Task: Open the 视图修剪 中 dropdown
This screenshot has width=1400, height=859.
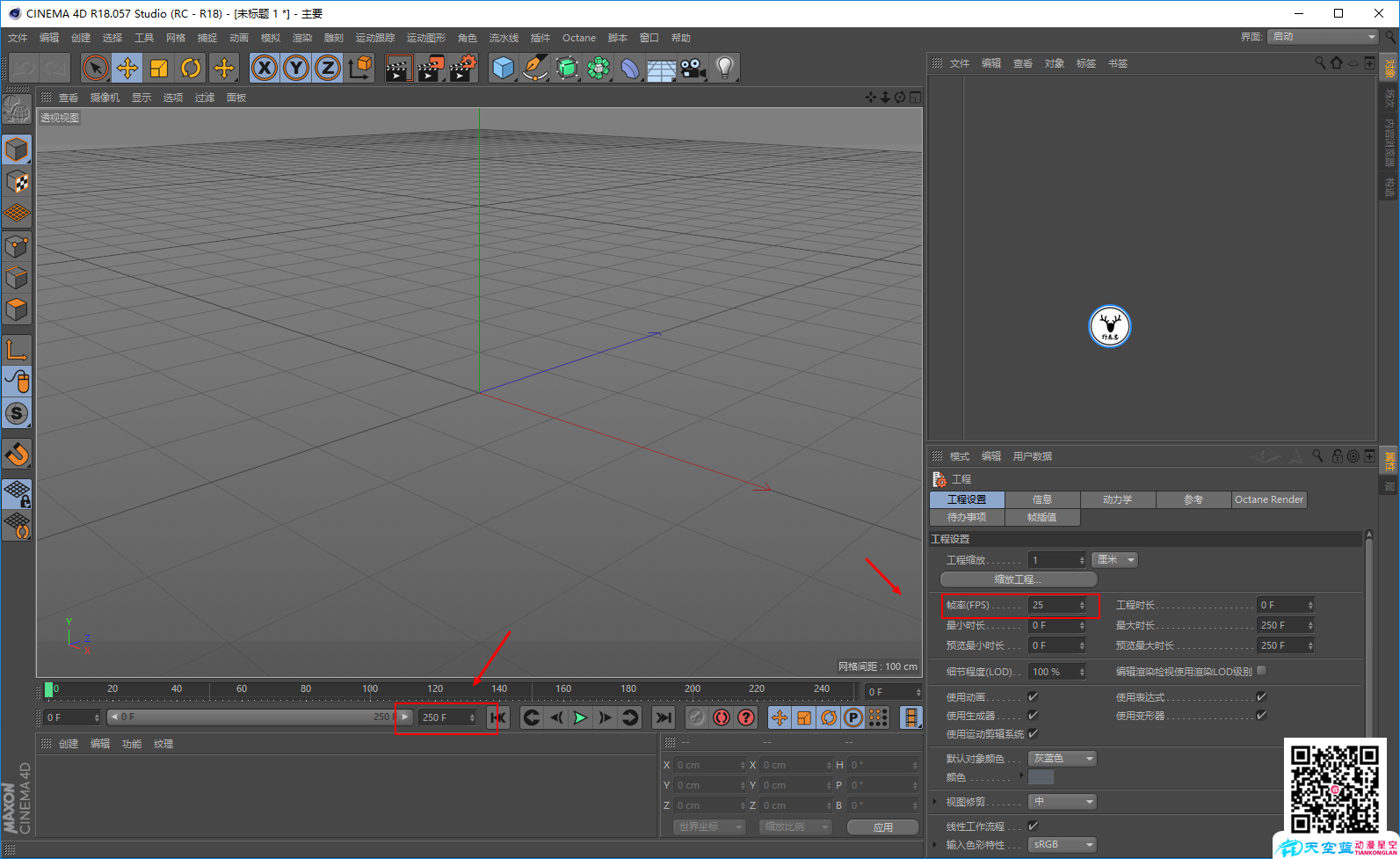Action: pos(1063,802)
